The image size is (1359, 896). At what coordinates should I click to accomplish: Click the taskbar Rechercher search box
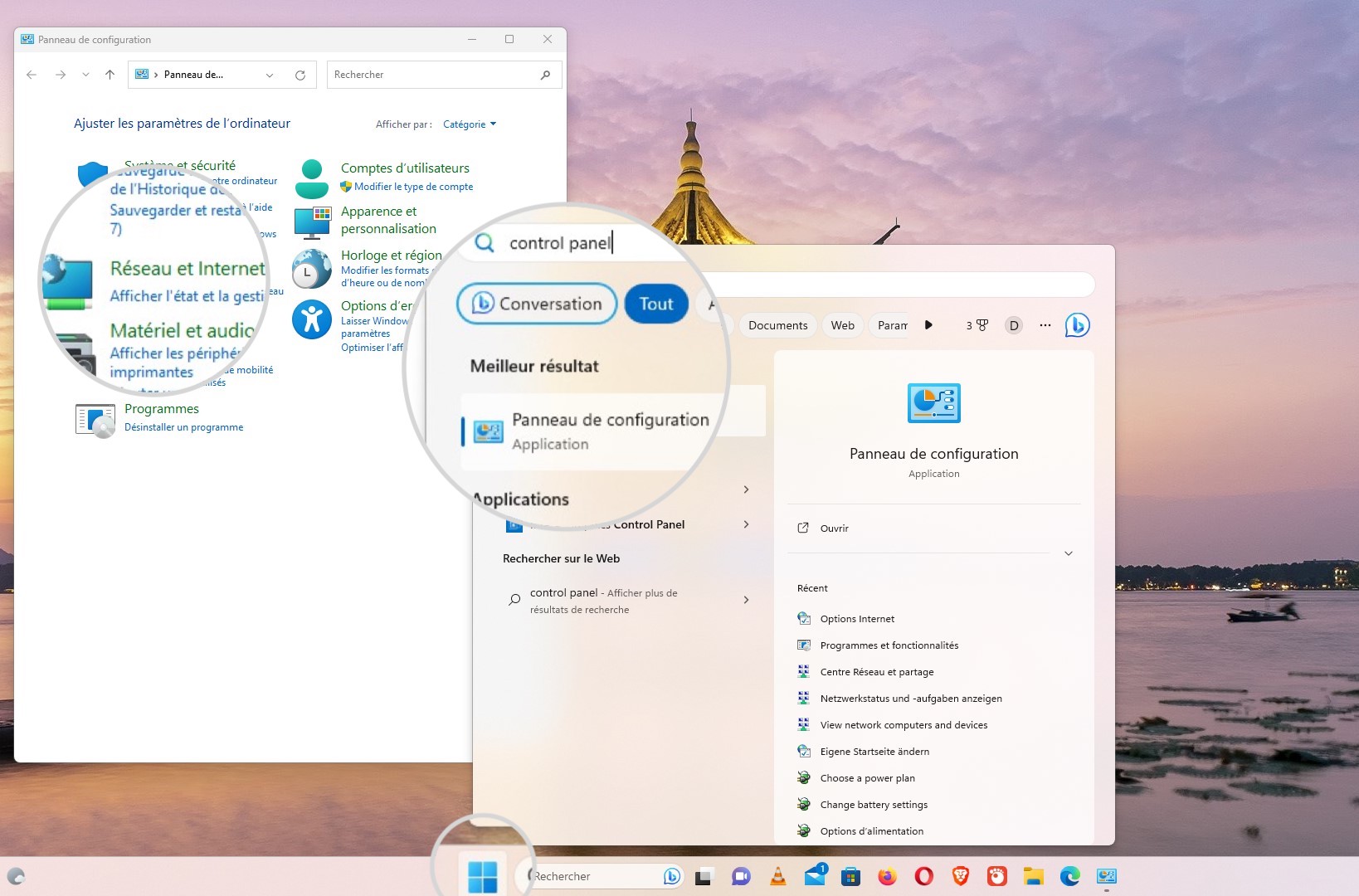601,876
